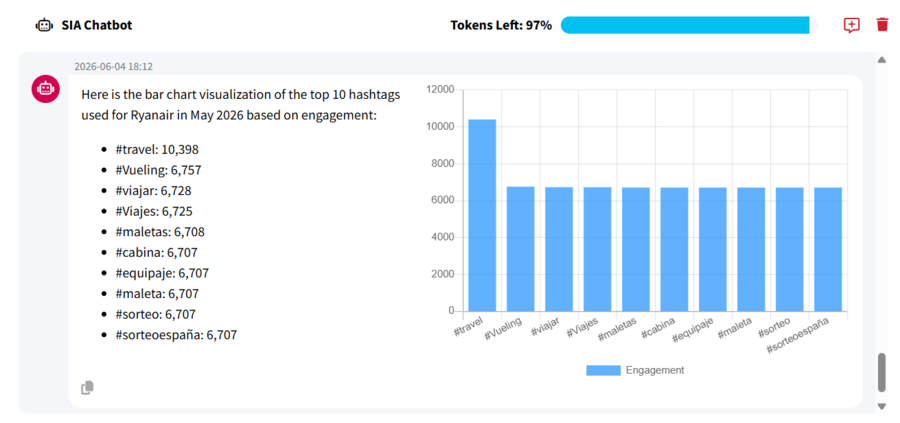The width and height of the screenshot is (900, 423).
Task: Click the #sorteo bar in the chart
Action: (790, 250)
